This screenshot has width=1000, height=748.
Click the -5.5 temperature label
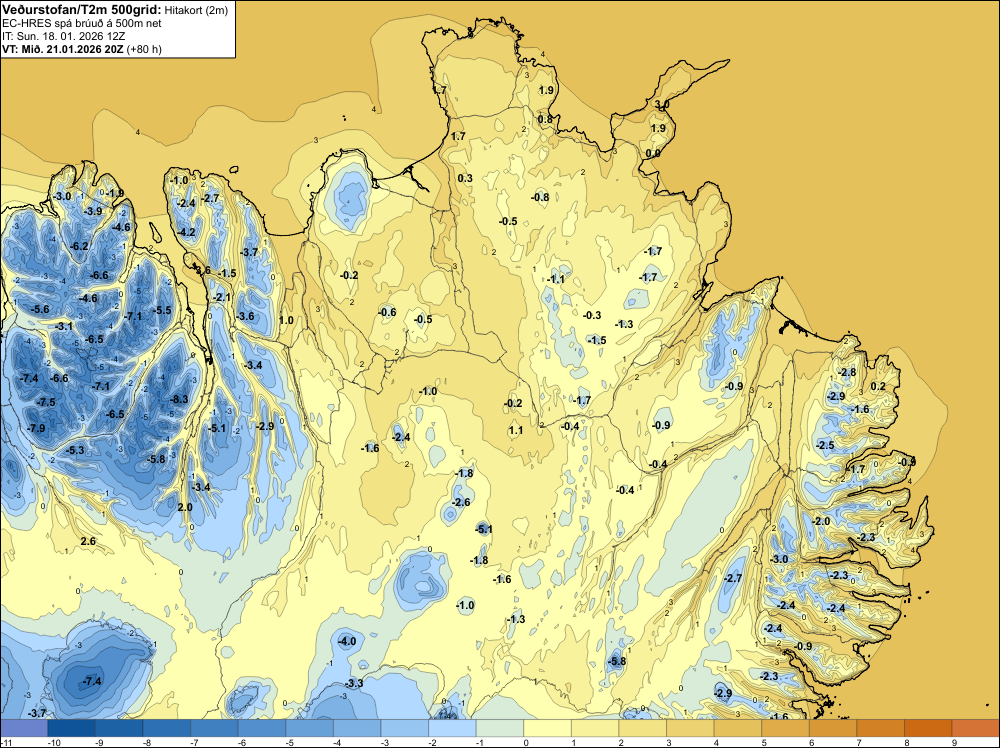point(163,310)
